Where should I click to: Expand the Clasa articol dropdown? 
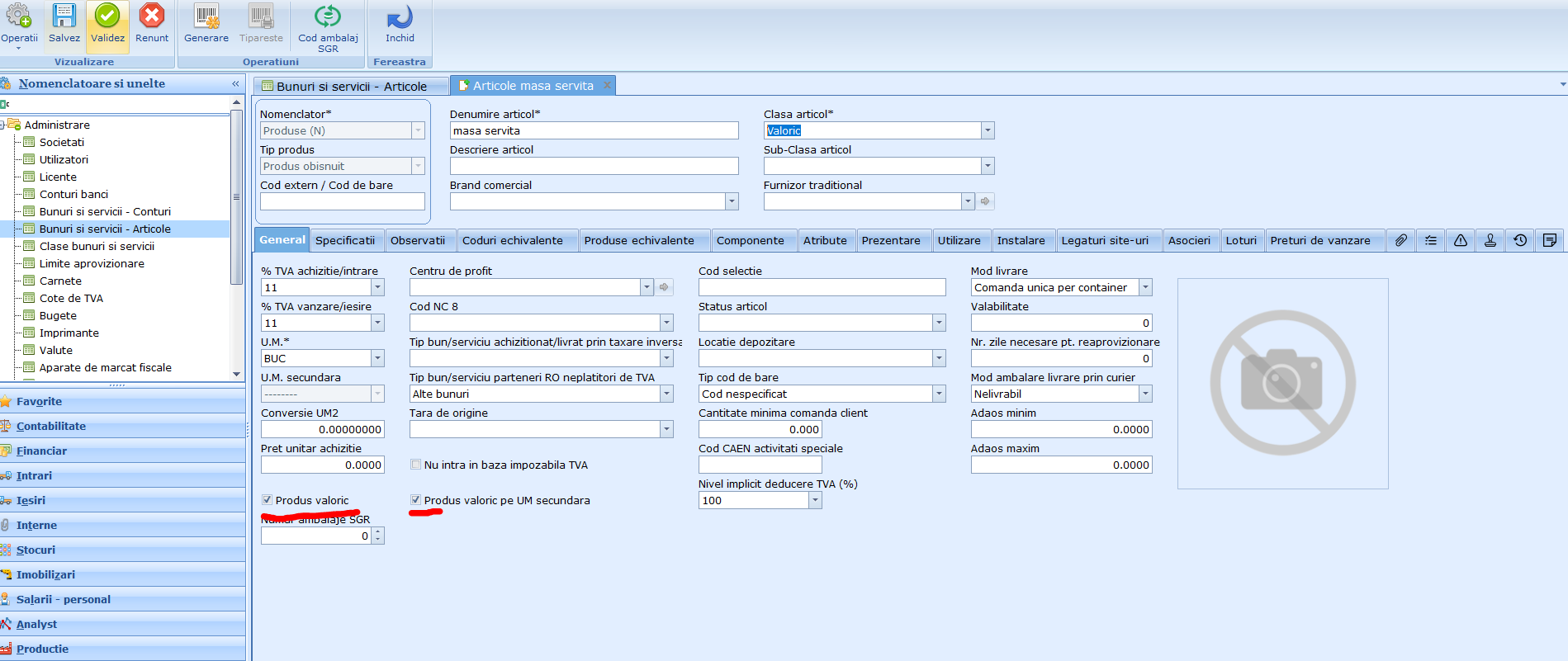click(x=988, y=130)
